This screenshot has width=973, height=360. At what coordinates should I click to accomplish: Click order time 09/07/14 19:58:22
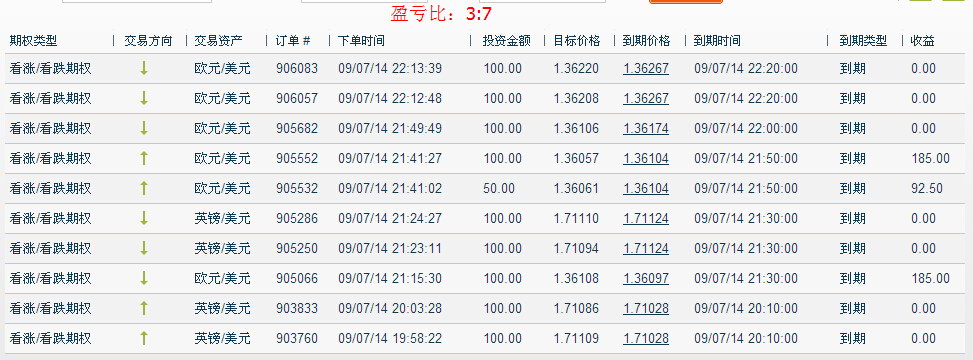[390, 338]
